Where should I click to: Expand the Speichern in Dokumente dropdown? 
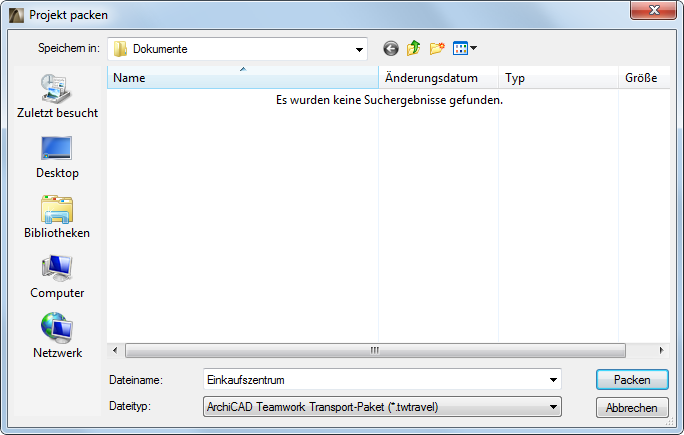pyautogui.click(x=359, y=49)
